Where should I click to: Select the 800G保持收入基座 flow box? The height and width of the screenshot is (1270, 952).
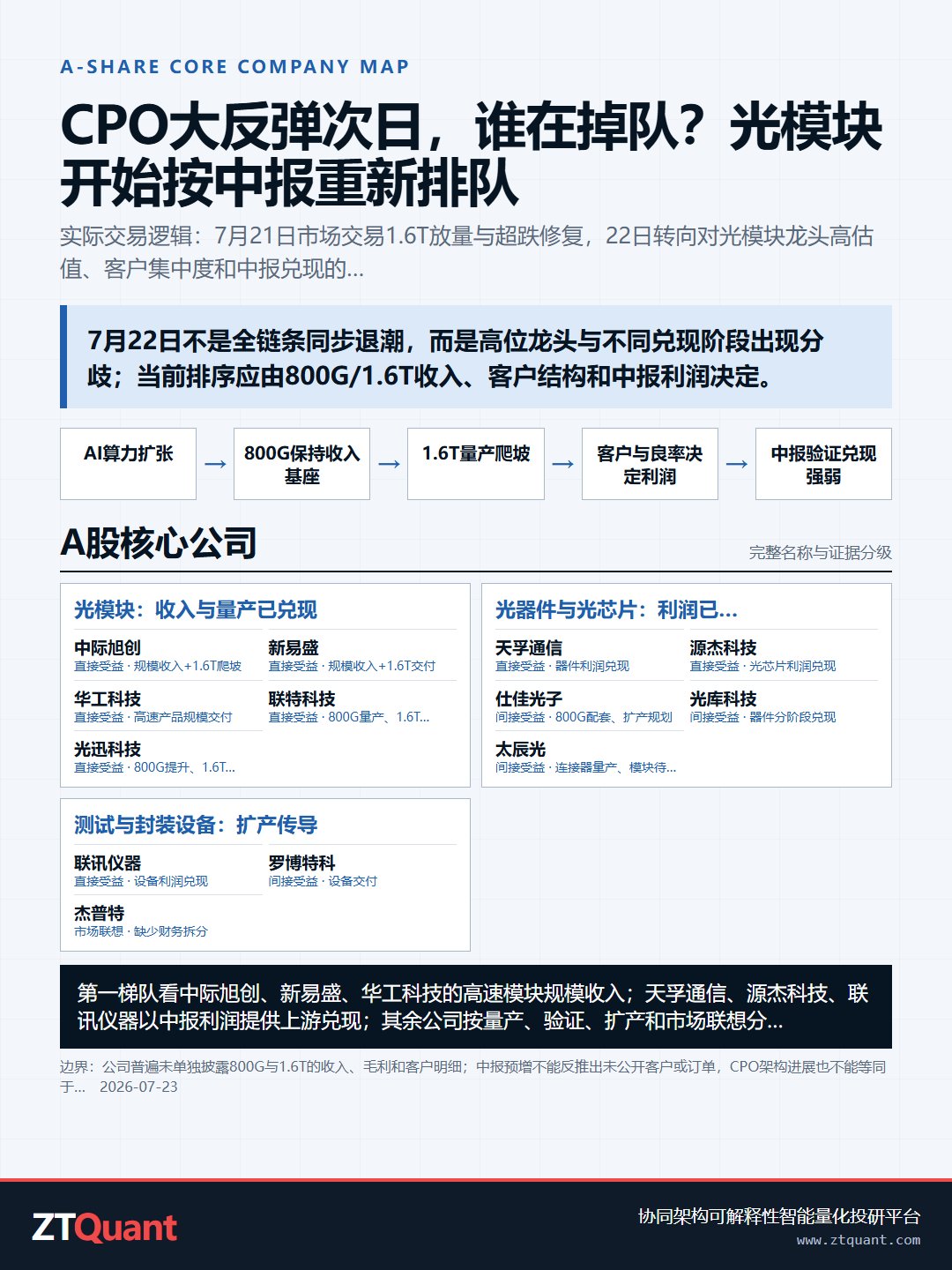pos(301,464)
